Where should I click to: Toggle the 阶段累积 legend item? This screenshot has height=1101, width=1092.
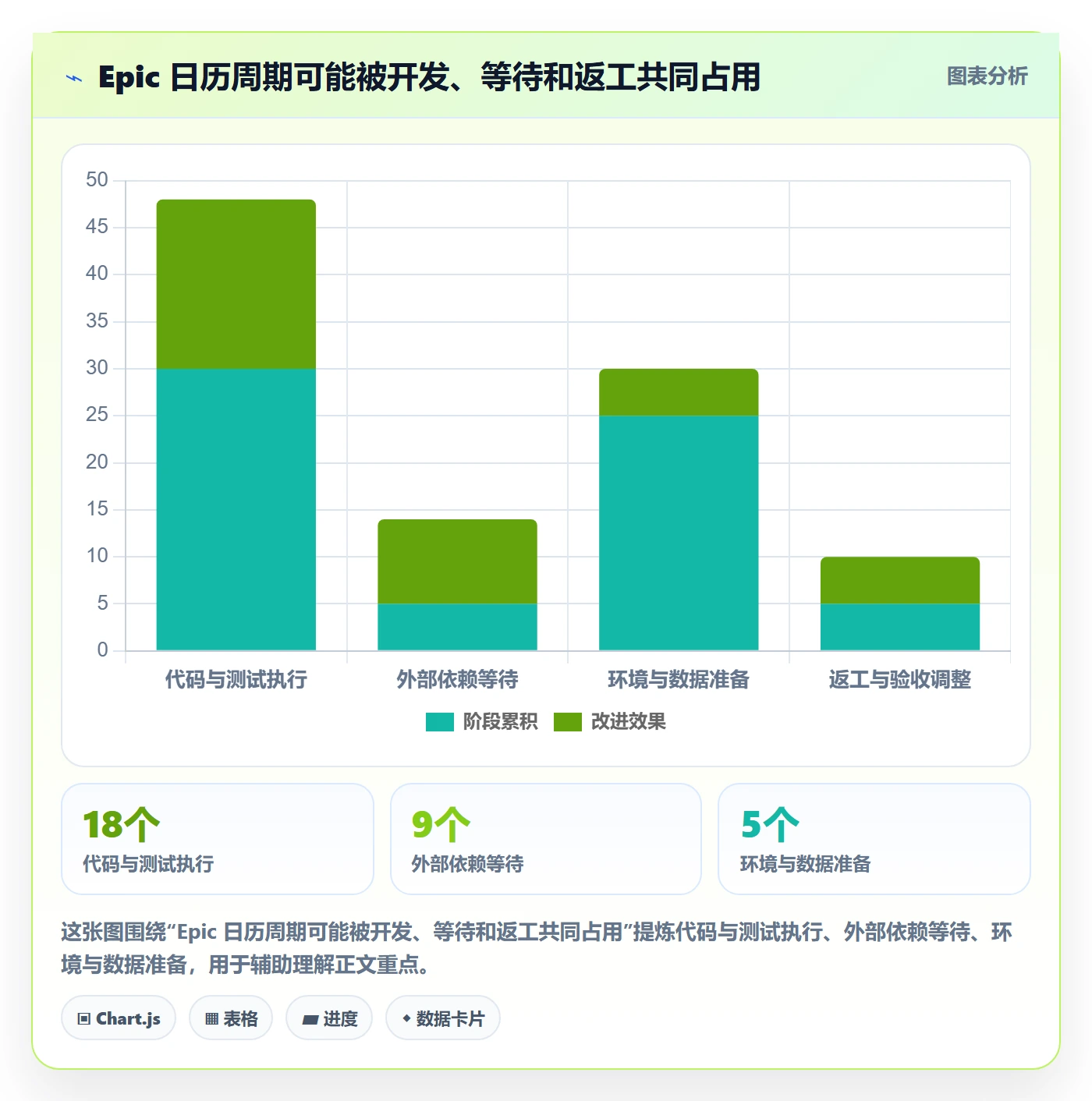click(x=481, y=722)
